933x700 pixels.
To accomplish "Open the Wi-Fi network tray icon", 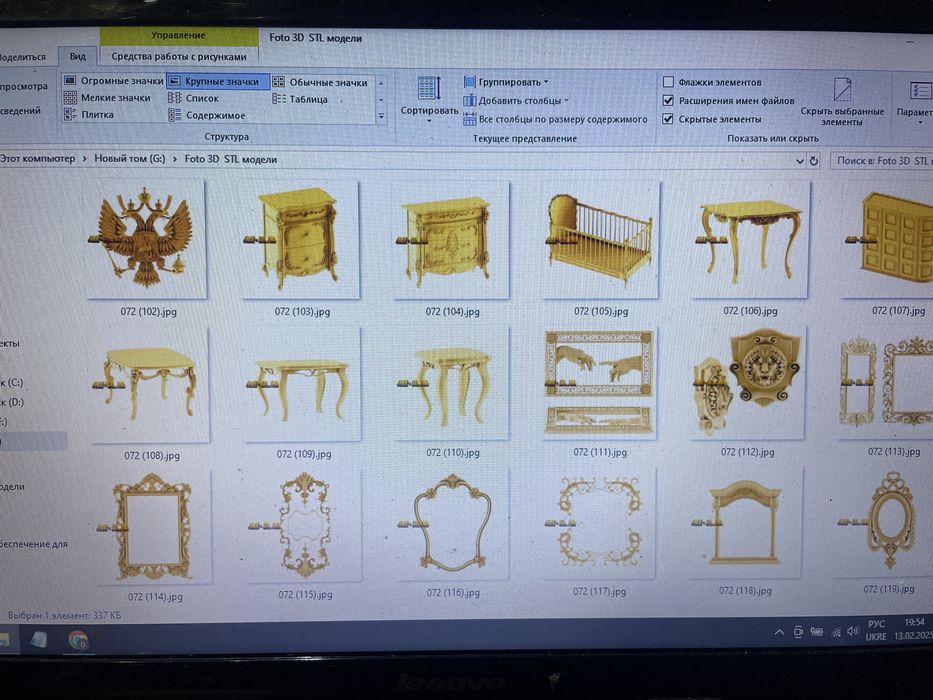I will 836,632.
